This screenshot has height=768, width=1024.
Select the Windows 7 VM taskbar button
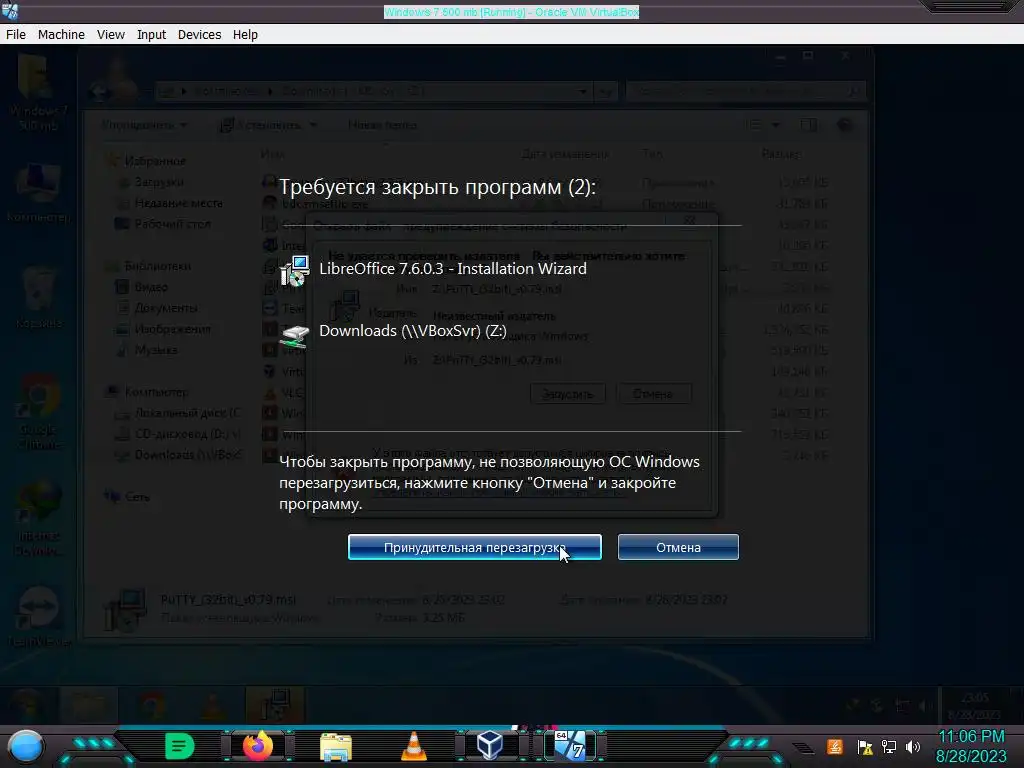[x=570, y=745]
